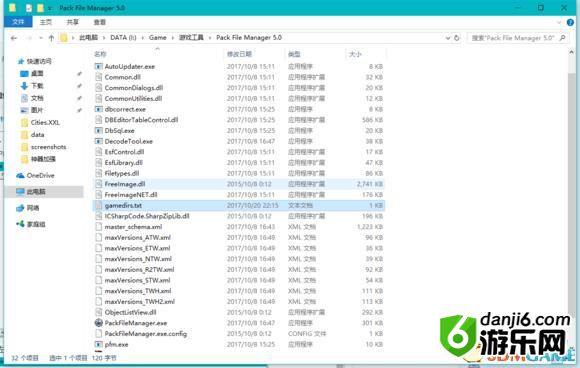Click the Game breadcrumb in path

[158, 38]
